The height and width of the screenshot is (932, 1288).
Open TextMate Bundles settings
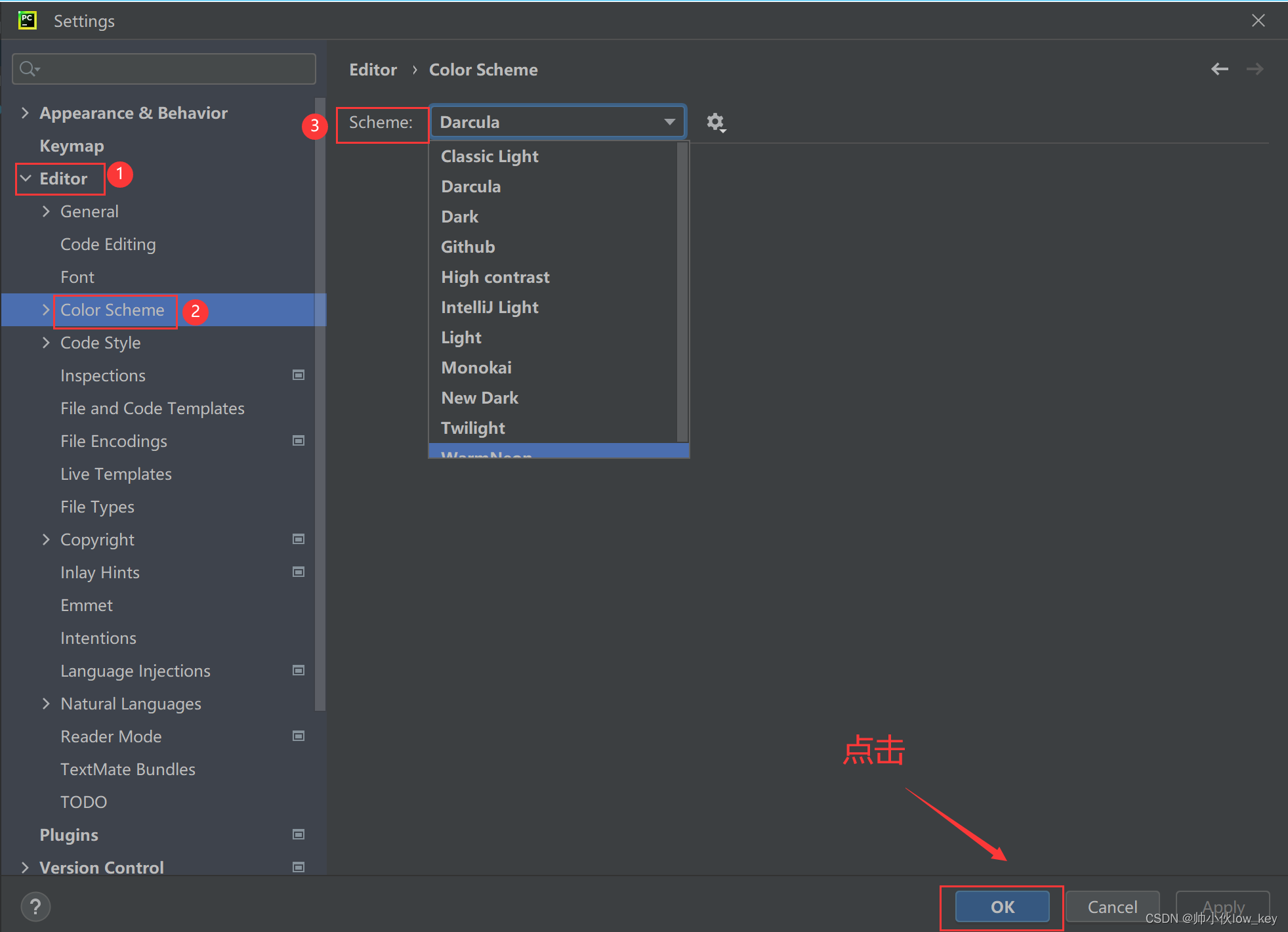[x=128, y=769]
